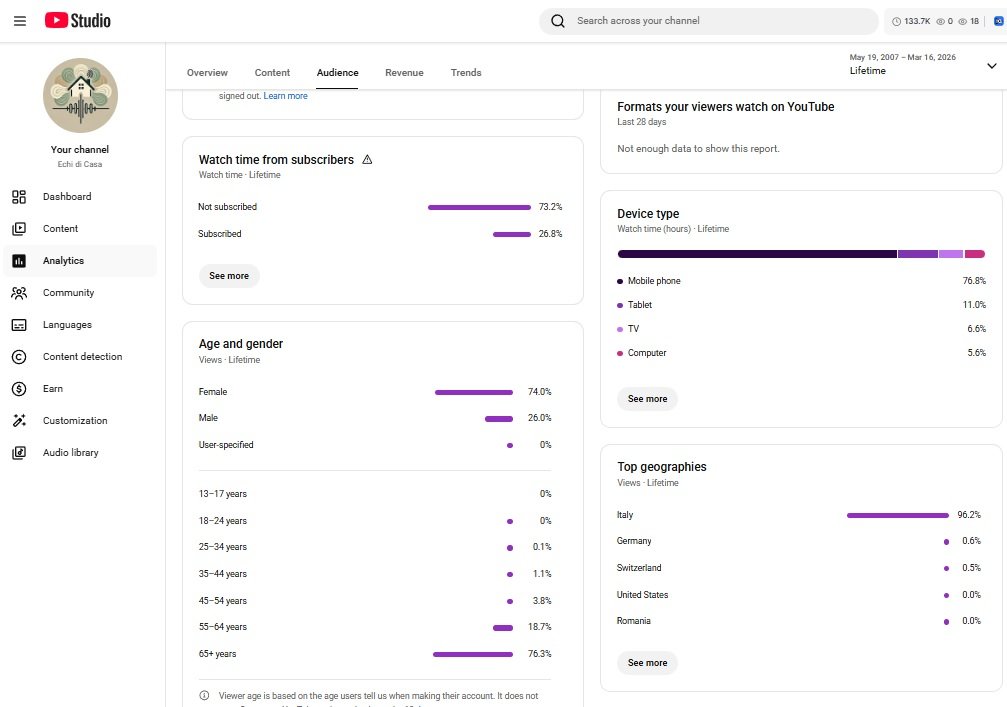
Task: Switch to the Overview tab
Action: tap(207, 73)
